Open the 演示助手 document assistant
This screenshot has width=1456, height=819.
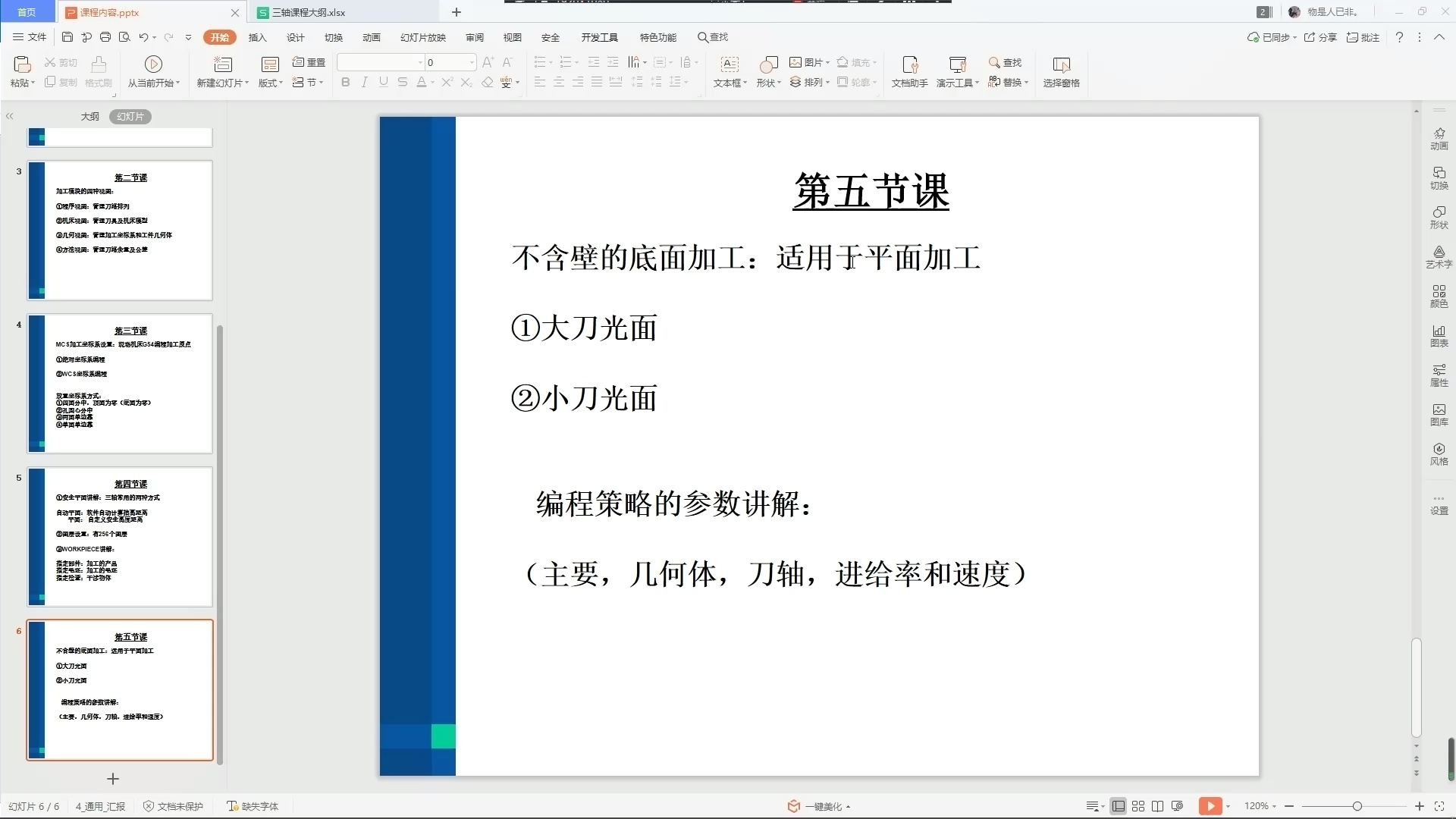coord(908,72)
